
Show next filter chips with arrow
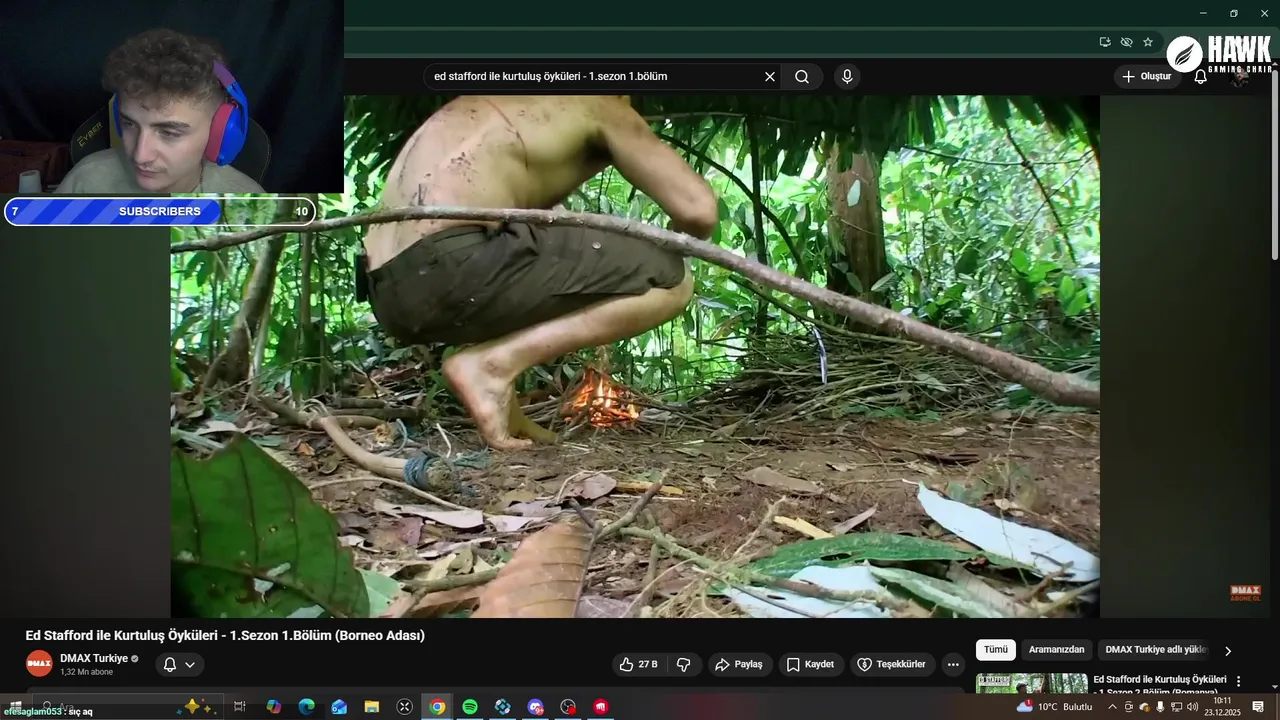point(1228,650)
